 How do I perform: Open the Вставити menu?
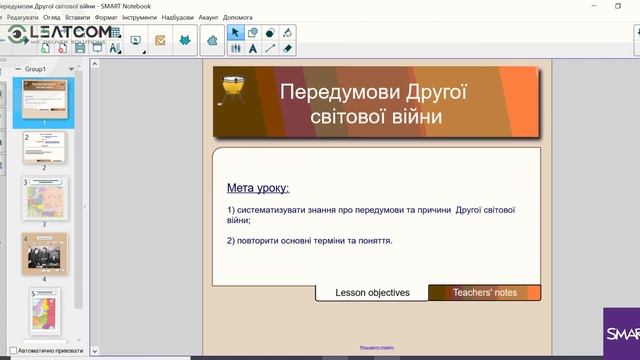[x=78, y=18]
